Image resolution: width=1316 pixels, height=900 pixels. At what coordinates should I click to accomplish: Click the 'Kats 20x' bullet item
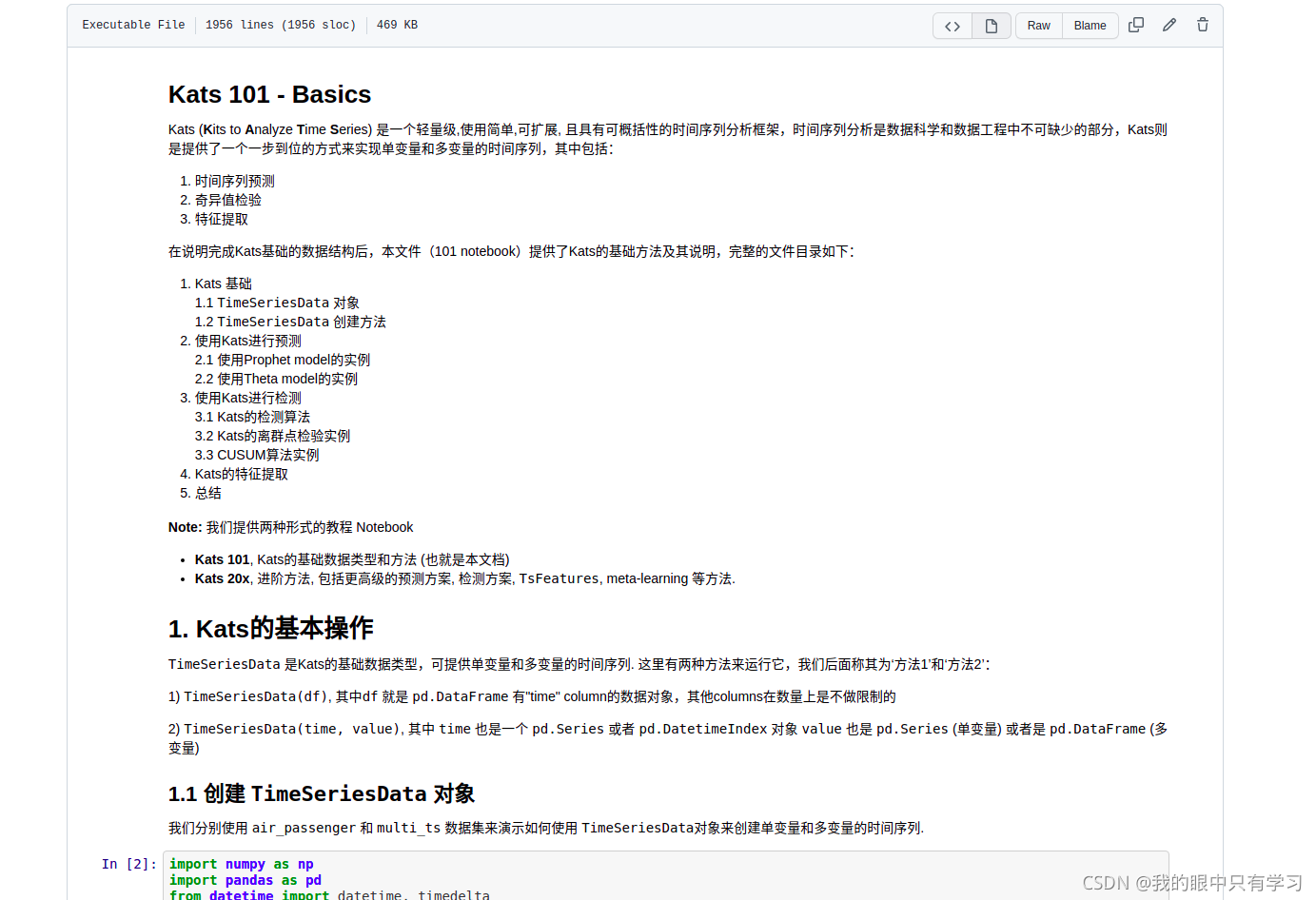[x=465, y=578]
